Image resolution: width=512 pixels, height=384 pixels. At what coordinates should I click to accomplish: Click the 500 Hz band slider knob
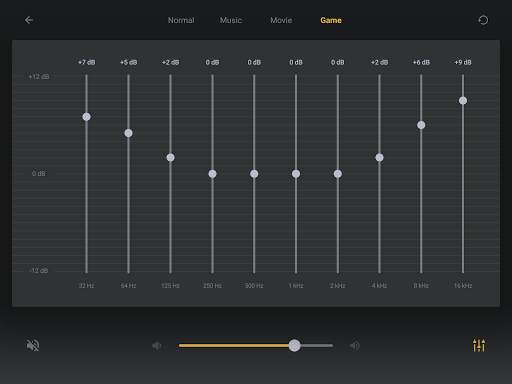click(254, 174)
